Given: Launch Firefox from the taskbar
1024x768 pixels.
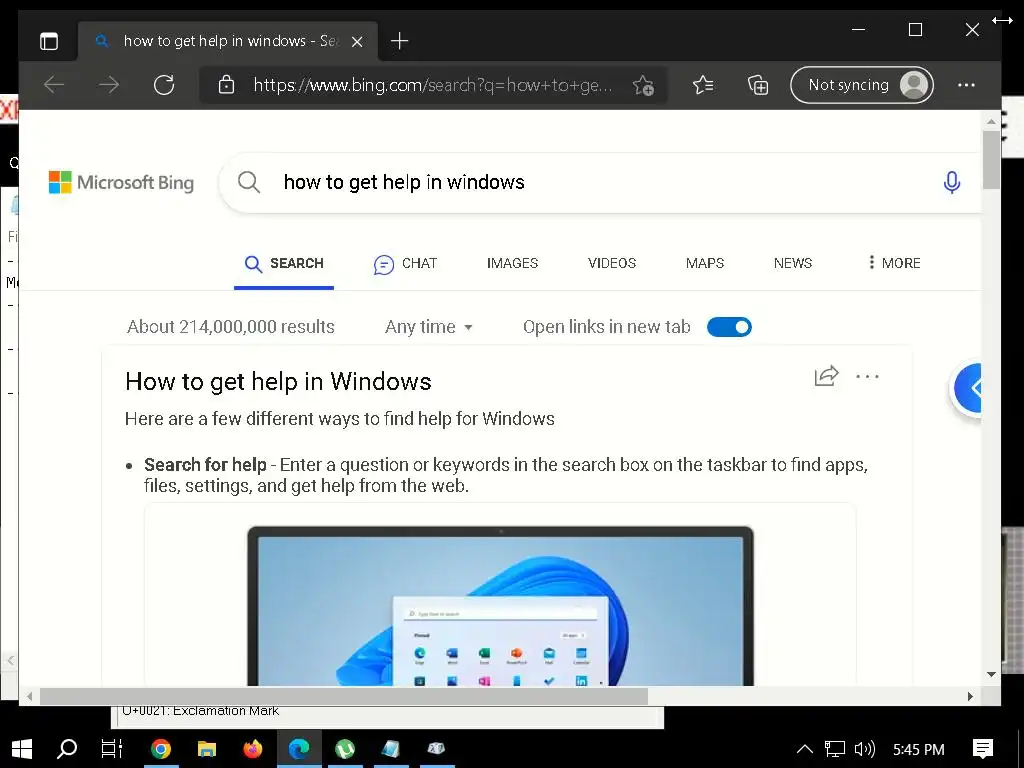Looking at the screenshot, I should pos(253,749).
